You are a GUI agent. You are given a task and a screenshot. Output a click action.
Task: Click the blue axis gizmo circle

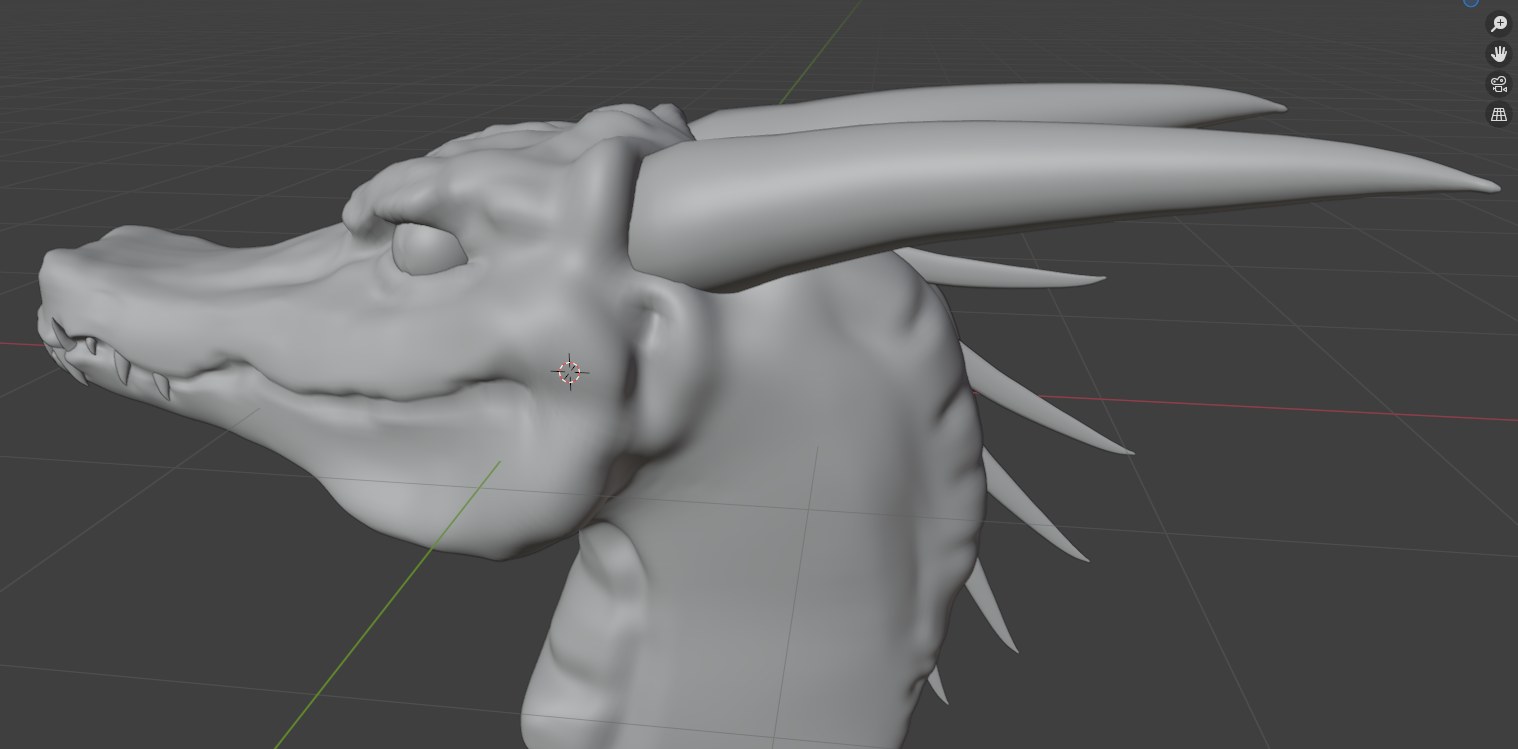click(x=1471, y=3)
